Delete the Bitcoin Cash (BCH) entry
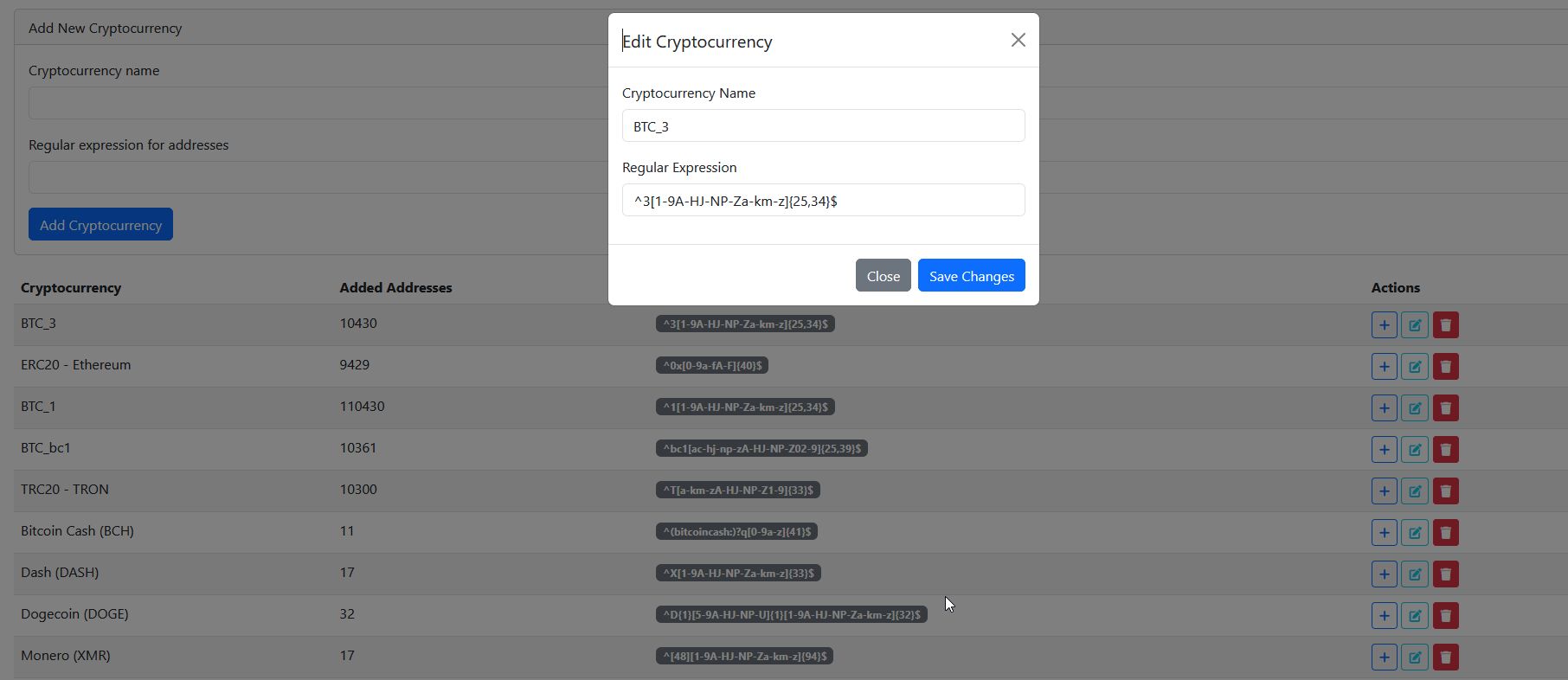Image resolution: width=1568 pixels, height=680 pixels. click(x=1446, y=533)
